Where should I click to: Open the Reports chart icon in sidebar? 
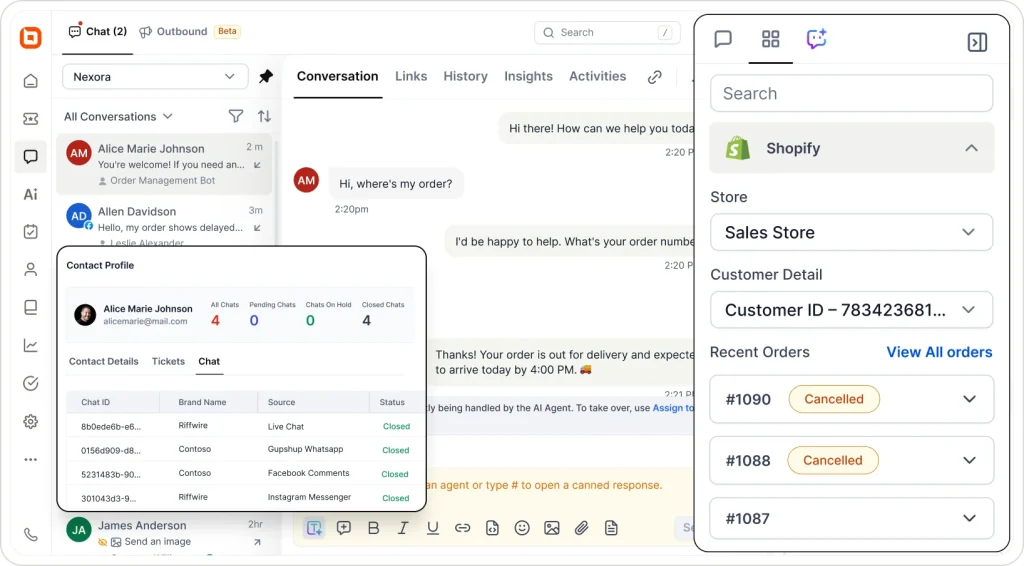[31, 345]
